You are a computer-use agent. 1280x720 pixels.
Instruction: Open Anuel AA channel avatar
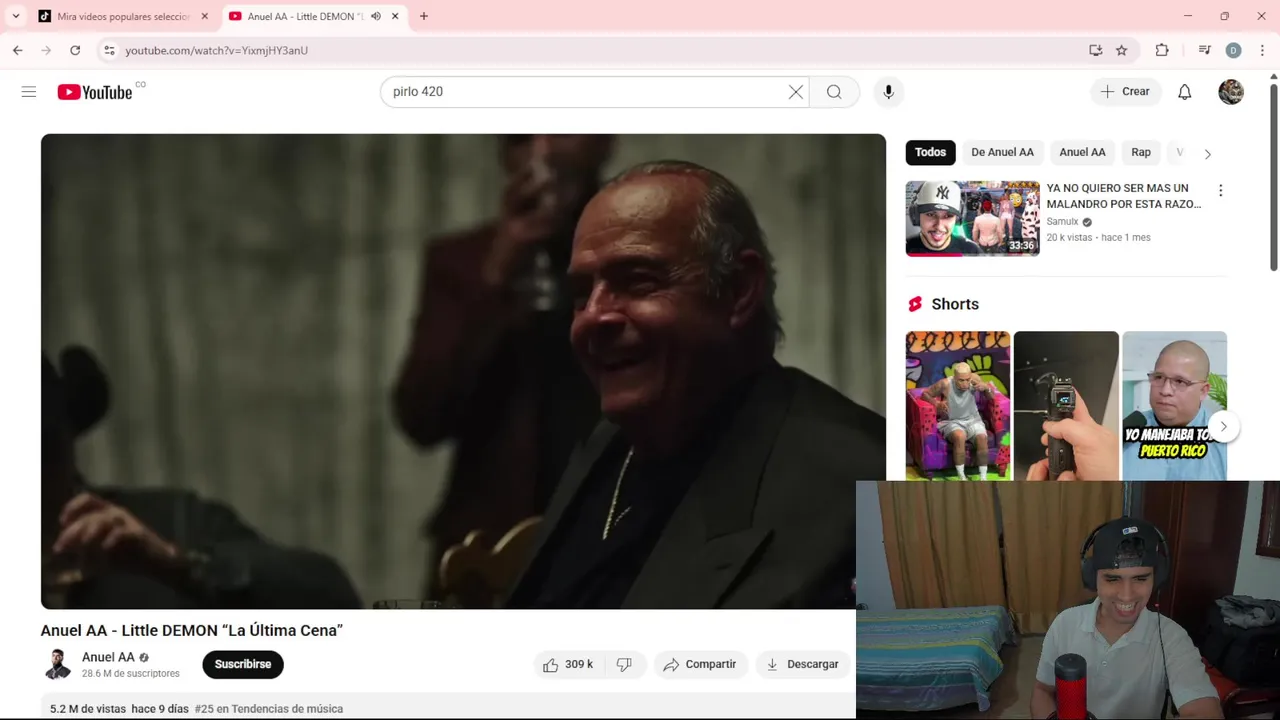tap(57, 664)
